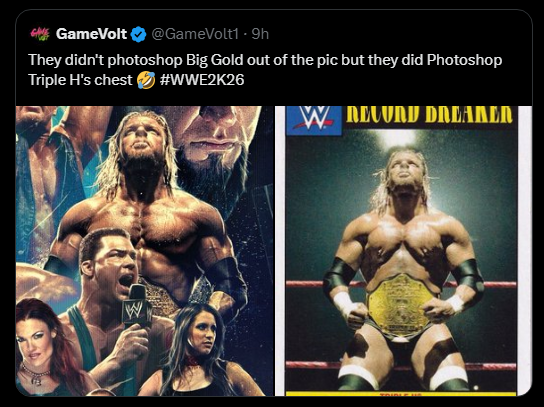Viewport: 544px width, 407px height.
Task: Open the GameVolt profile avatar
Action: (40, 34)
